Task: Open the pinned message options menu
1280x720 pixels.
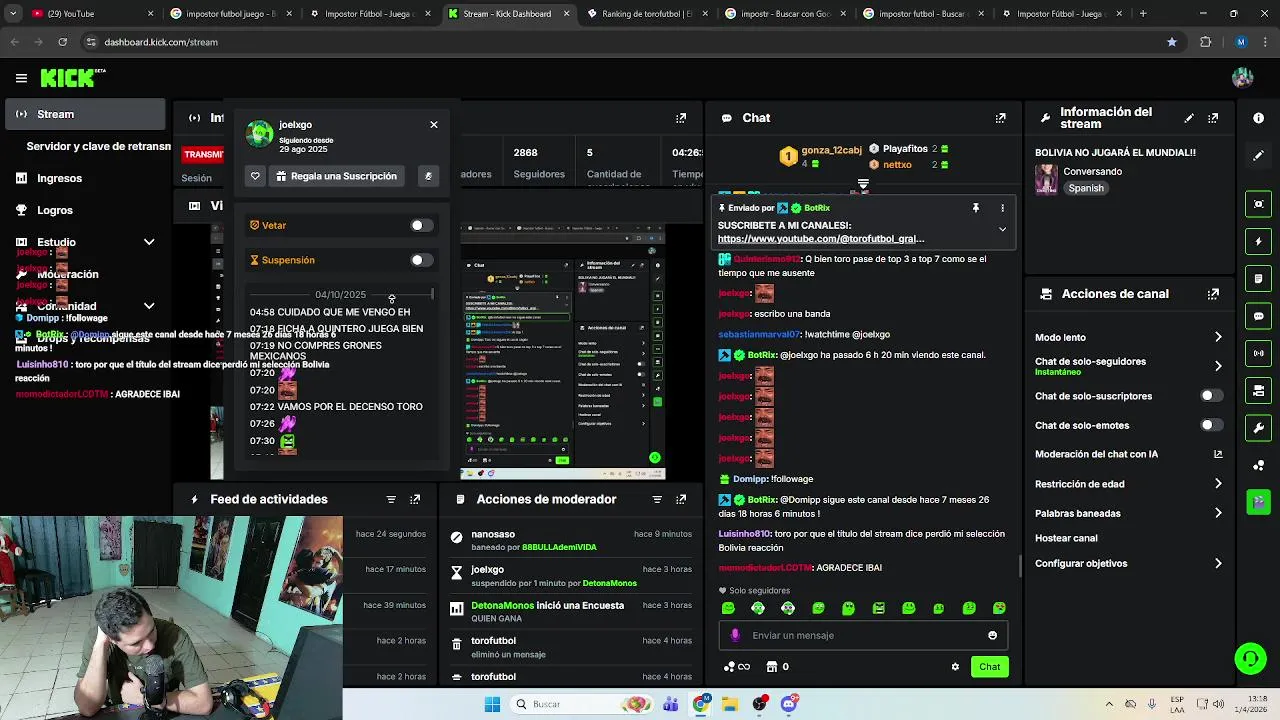Action: 1002,208
